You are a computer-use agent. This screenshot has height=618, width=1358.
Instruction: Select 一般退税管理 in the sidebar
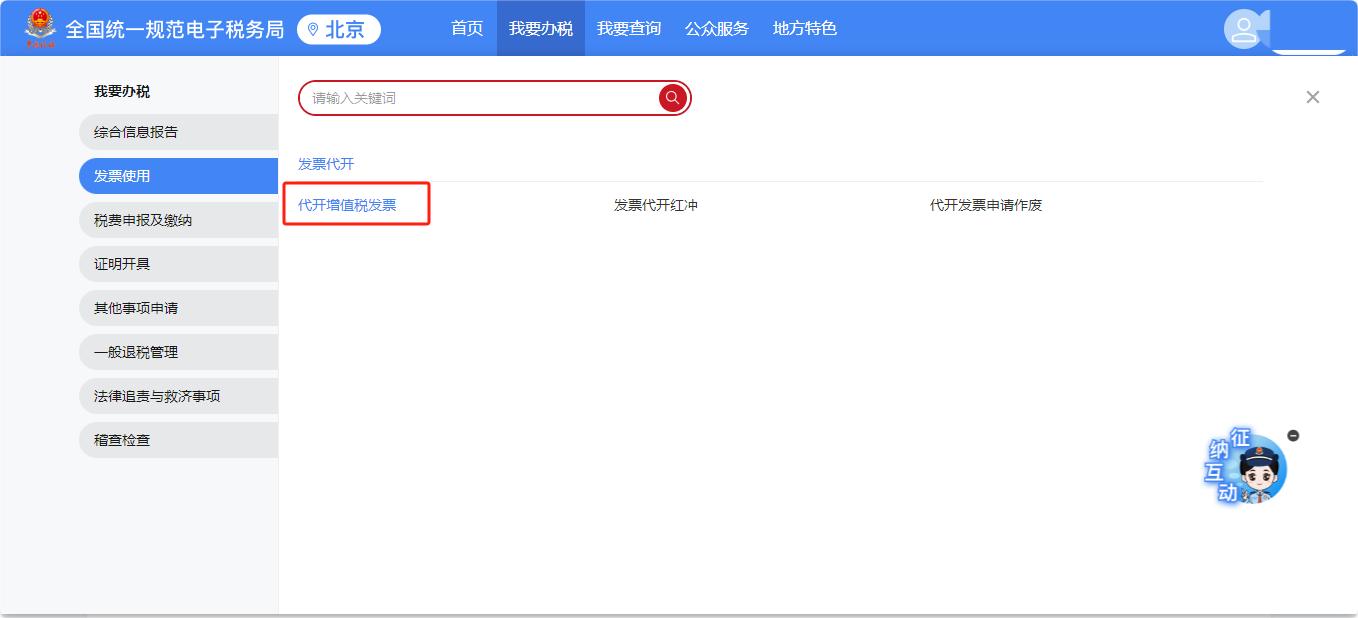[x=136, y=352]
